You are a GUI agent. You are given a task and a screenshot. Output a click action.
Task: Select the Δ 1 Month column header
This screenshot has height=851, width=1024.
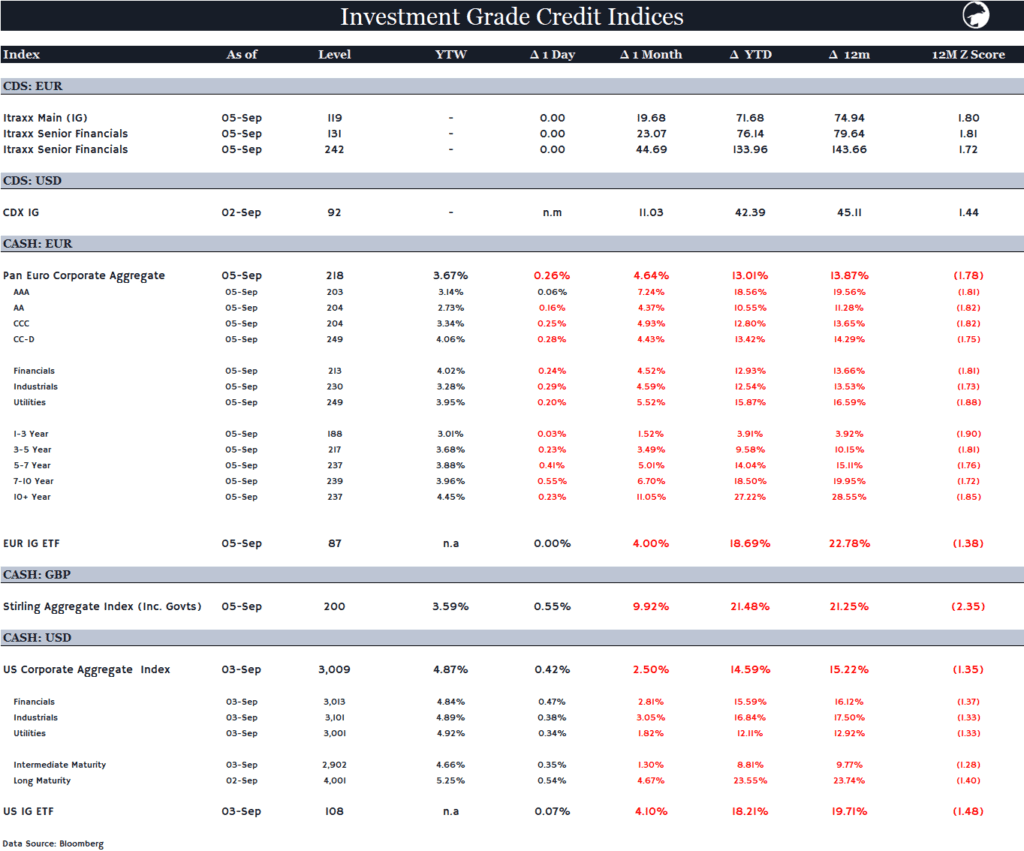[650, 54]
